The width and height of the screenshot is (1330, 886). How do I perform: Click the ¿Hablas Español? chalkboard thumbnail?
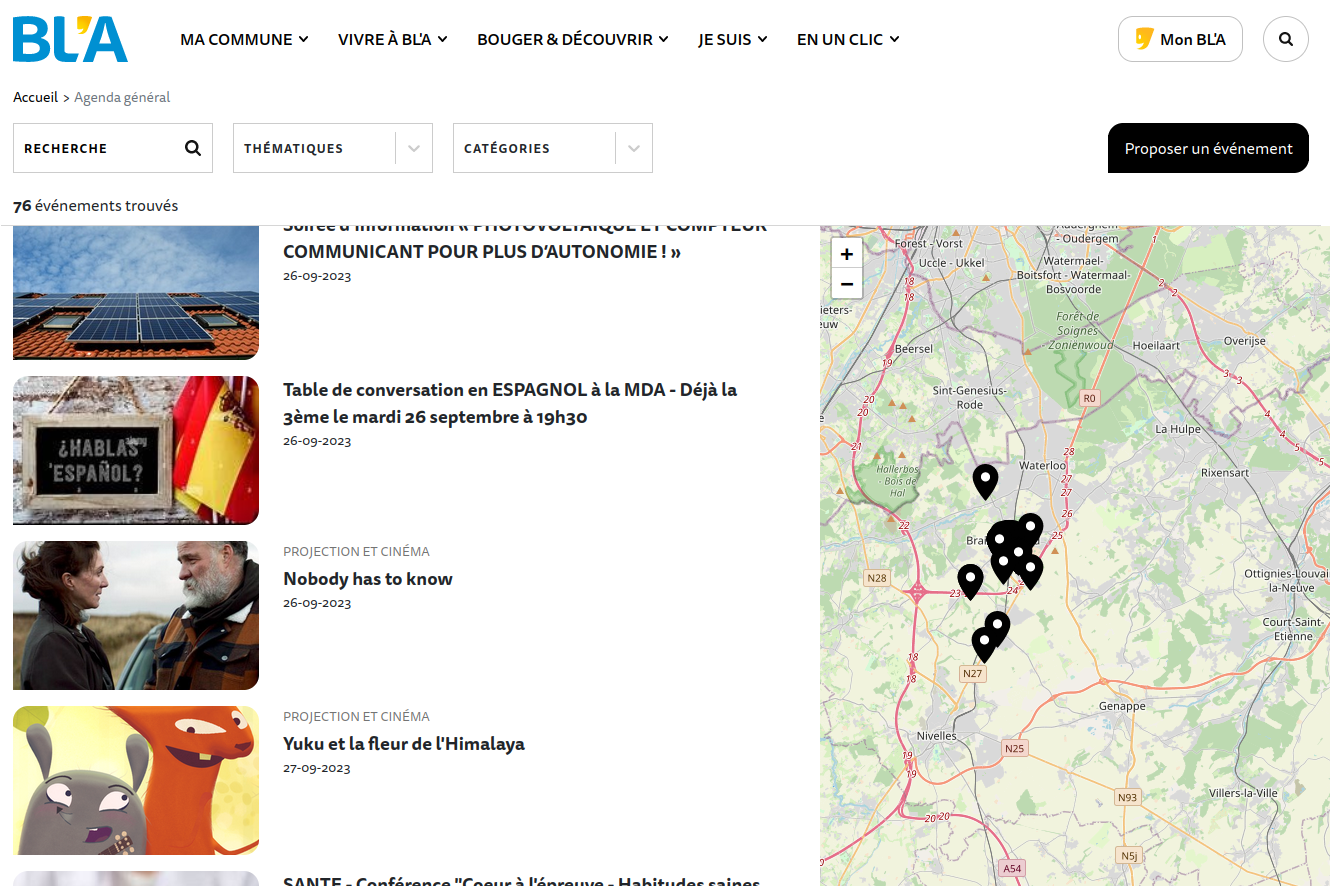point(136,450)
